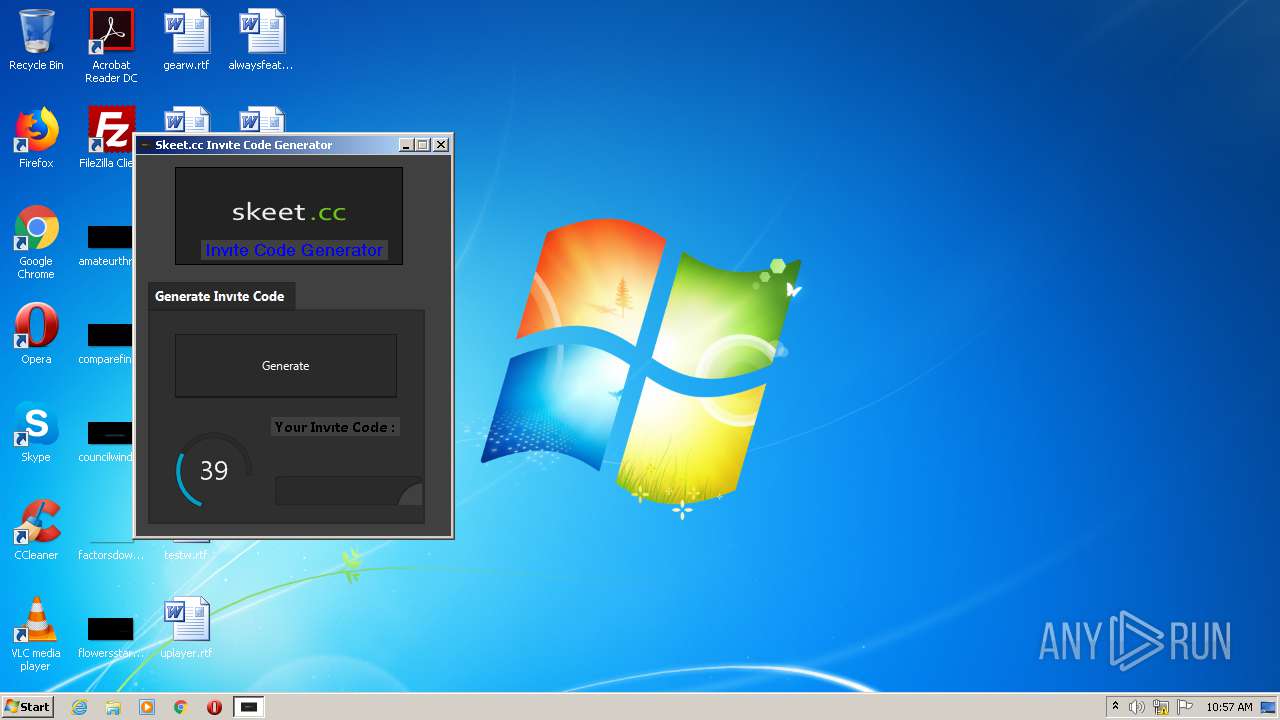This screenshot has height=720, width=1280.
Task: Open the volume control tray icon
Action: click(x=1137, y=707)
